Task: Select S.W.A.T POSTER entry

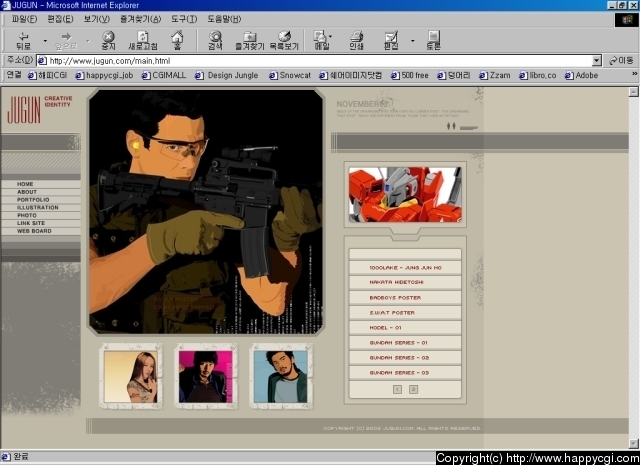Action: (x=405, y=313)
